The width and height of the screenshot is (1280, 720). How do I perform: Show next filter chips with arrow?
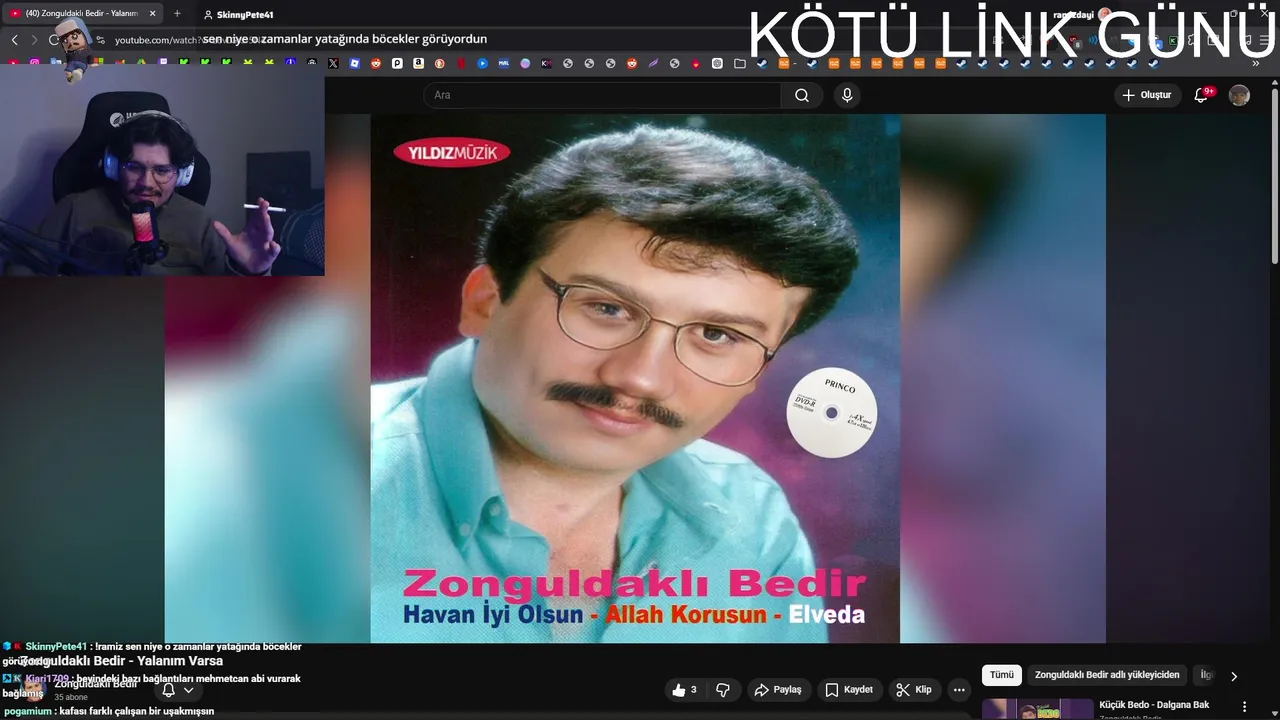(1233, 676)
